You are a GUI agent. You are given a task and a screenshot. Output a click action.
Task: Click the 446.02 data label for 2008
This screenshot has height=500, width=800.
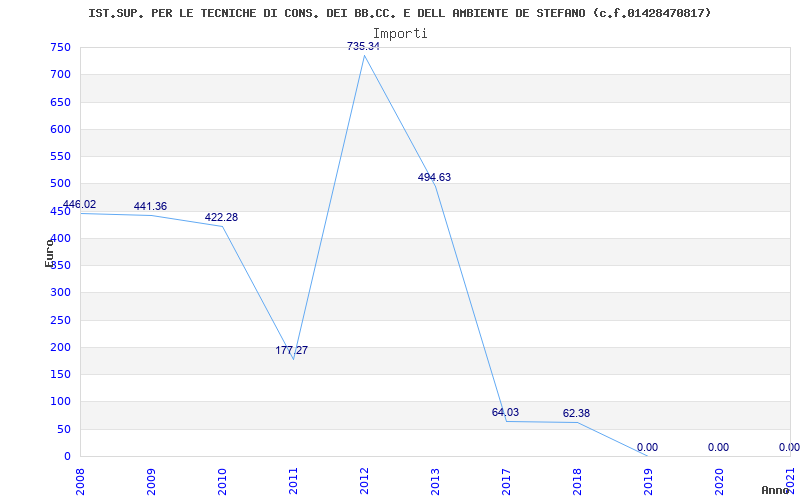click(79, 205)
